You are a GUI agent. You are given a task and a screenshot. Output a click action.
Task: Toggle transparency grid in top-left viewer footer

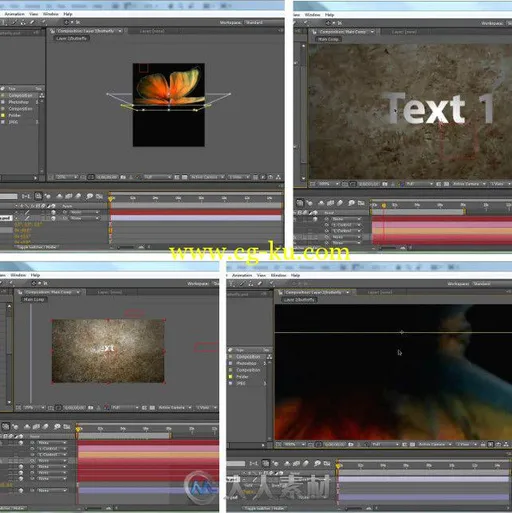[x=184, y=177]
